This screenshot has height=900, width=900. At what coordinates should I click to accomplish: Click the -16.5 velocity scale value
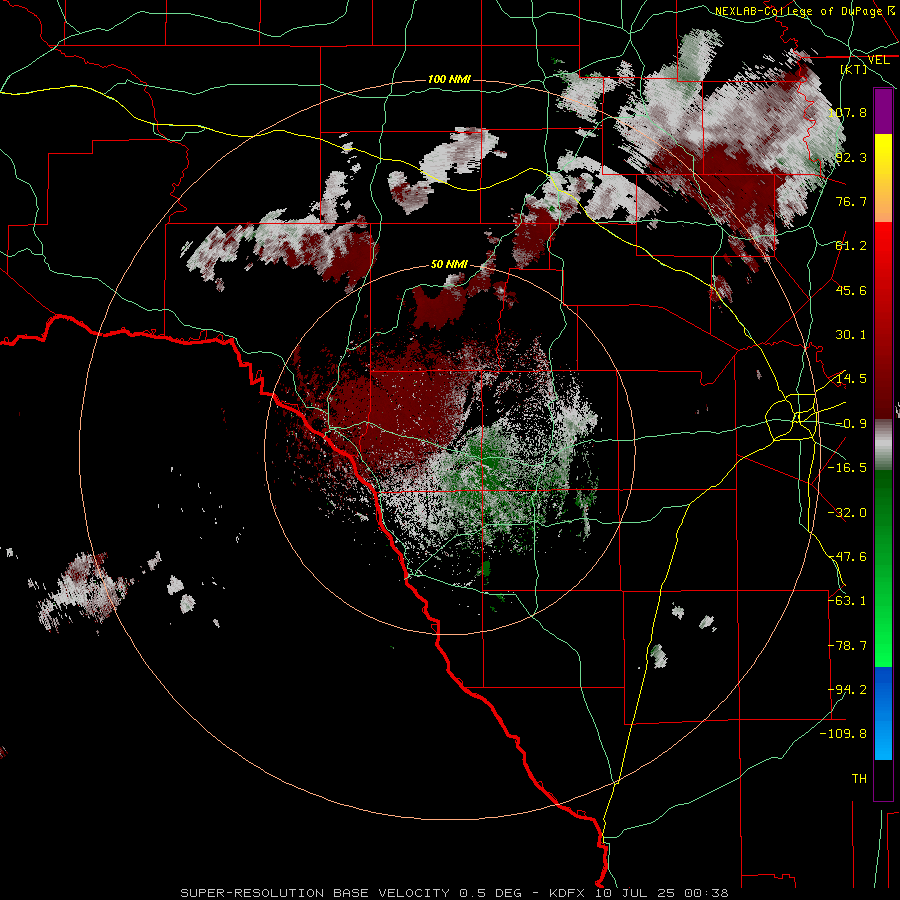[x=848, y=468]
